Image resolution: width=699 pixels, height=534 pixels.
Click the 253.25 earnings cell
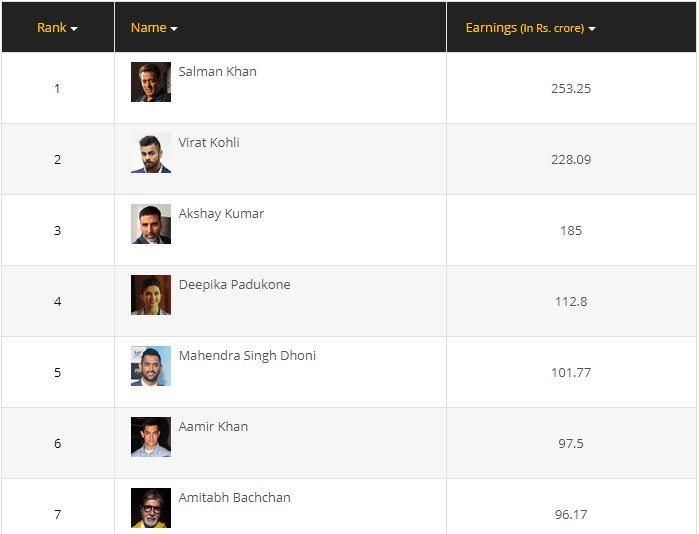[x=571, y=88]
